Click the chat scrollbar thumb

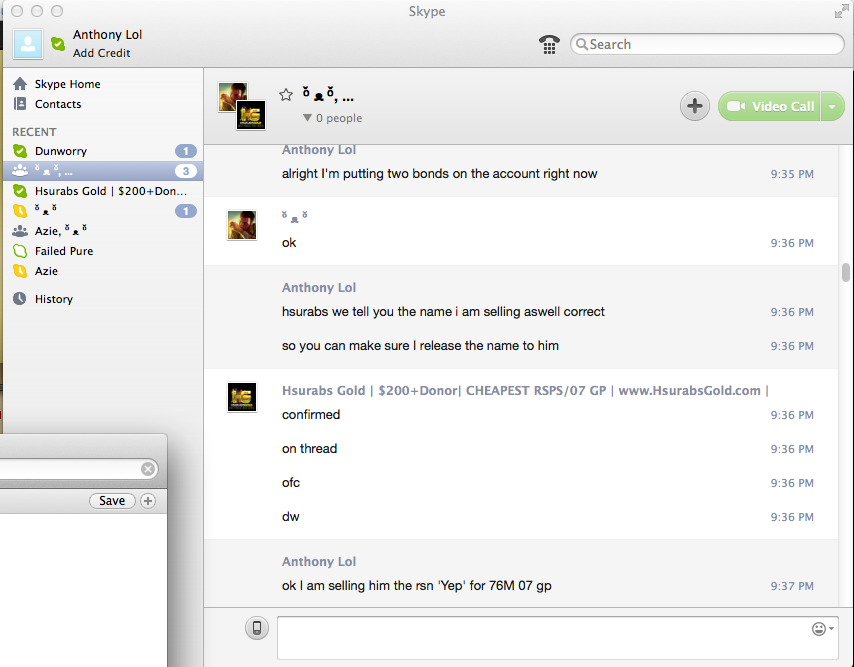(845, 273)
